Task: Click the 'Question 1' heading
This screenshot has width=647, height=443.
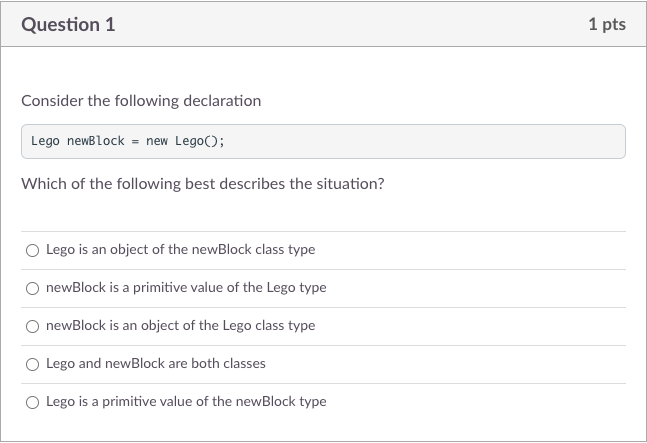Action: pos(68,24)
